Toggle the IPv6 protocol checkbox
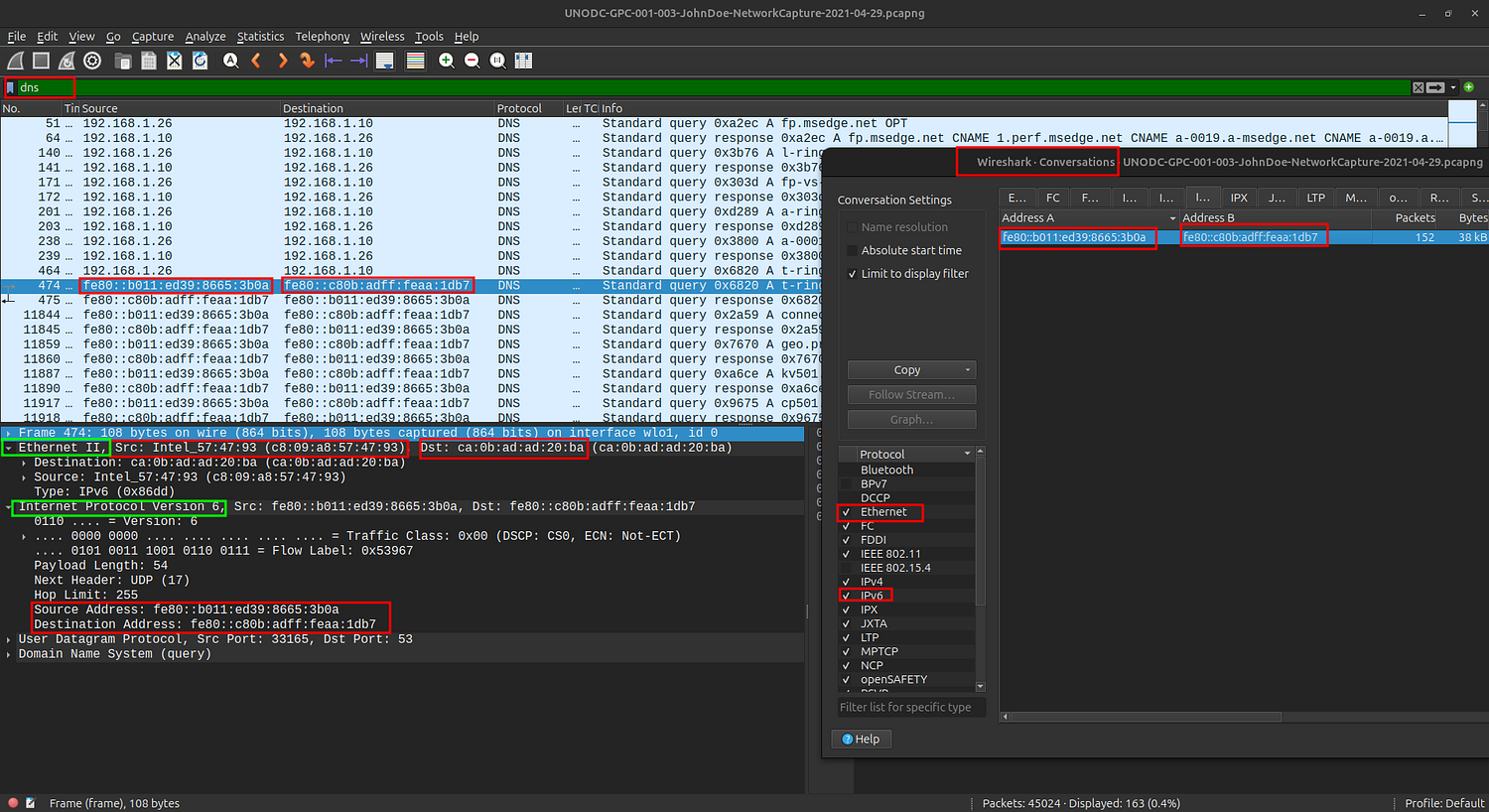The width and height of the screenshot is (1489, 812). click(846, 596)
